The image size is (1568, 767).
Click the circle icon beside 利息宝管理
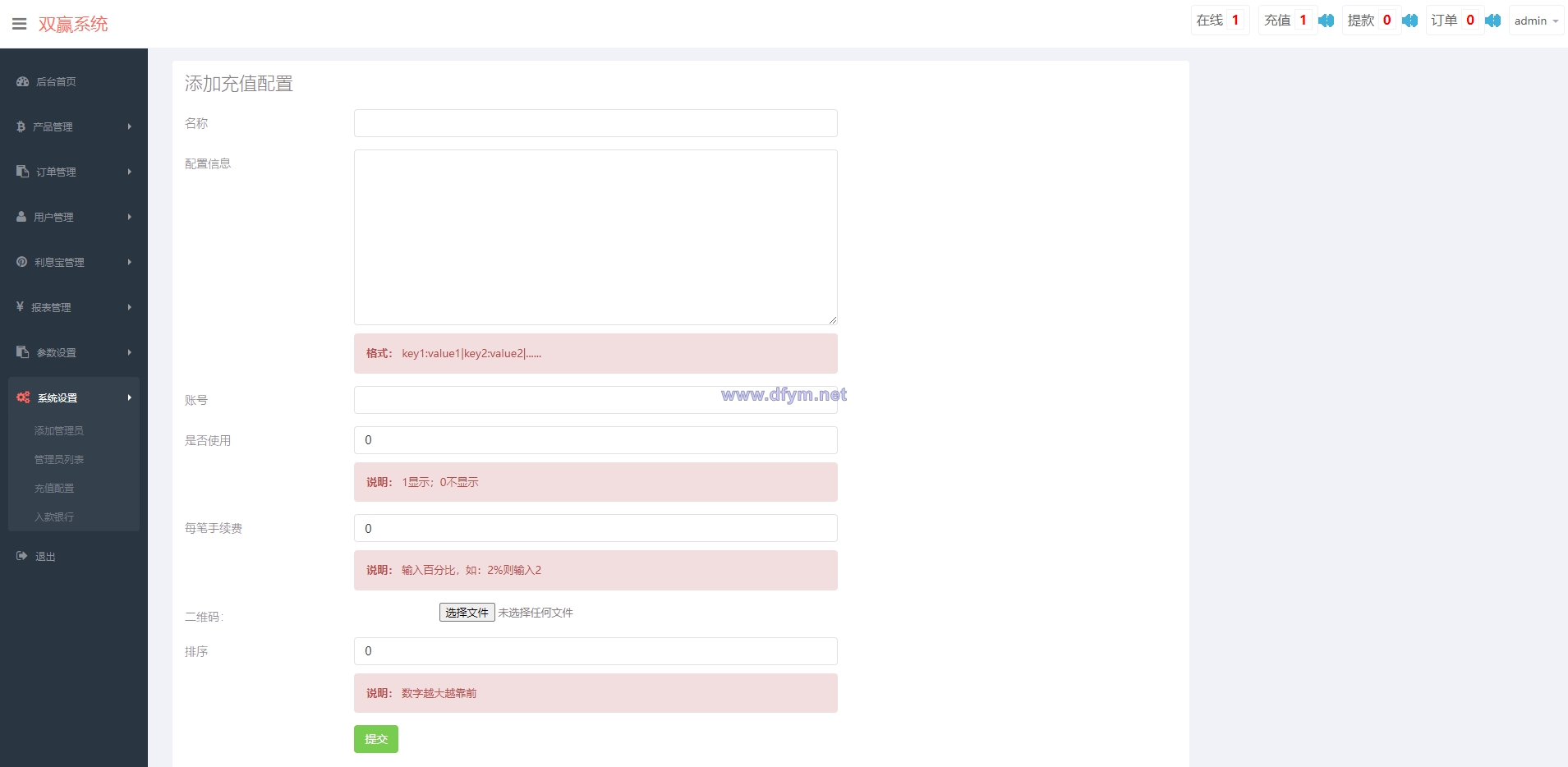click(22, 262)
